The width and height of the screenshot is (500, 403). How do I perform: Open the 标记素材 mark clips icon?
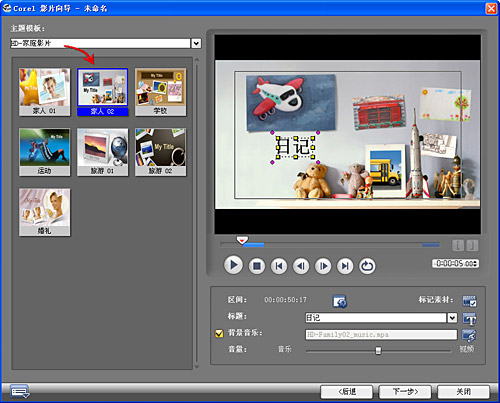469,301
